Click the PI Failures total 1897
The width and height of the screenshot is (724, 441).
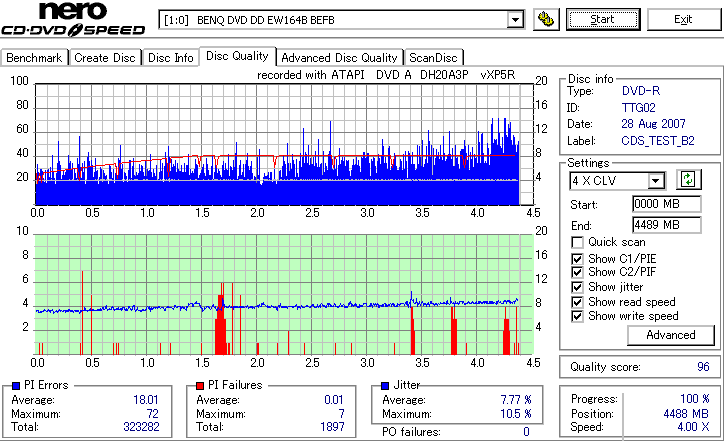pos(332,427)
